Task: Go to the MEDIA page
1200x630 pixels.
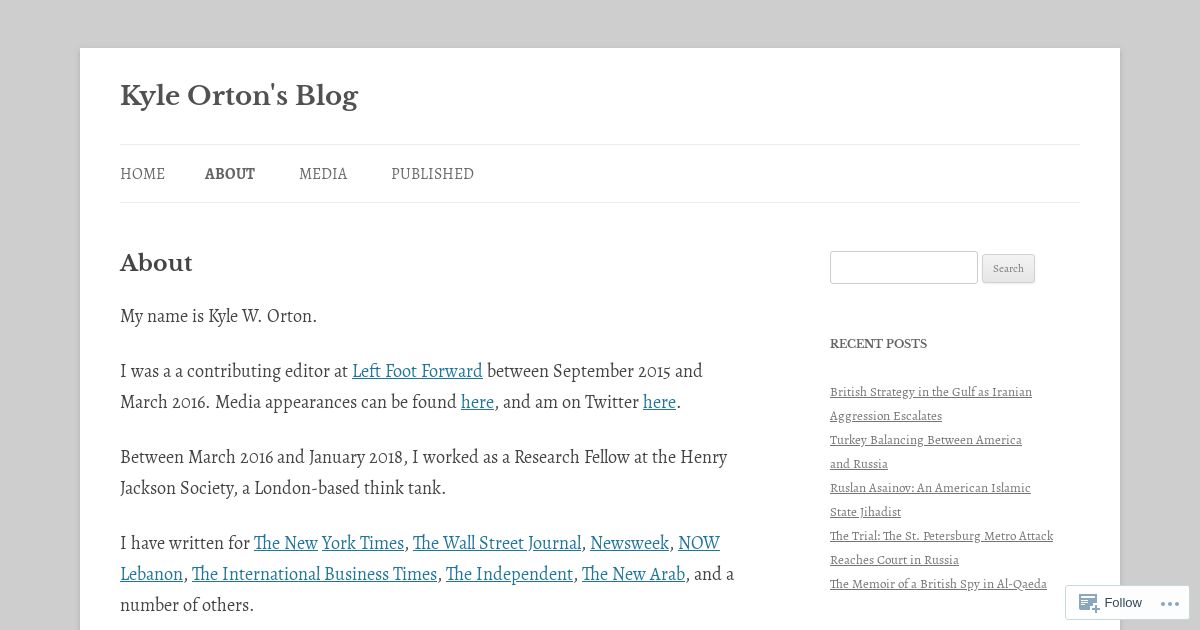Action: click(x=323, y=174)
